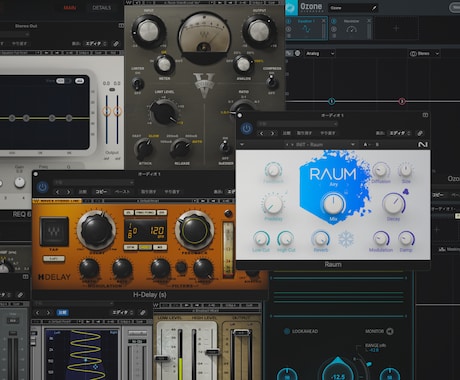The width and height of the screenshot is (460, 380).
Task: Click the Raum Mix knob
Action: point(333,204)
